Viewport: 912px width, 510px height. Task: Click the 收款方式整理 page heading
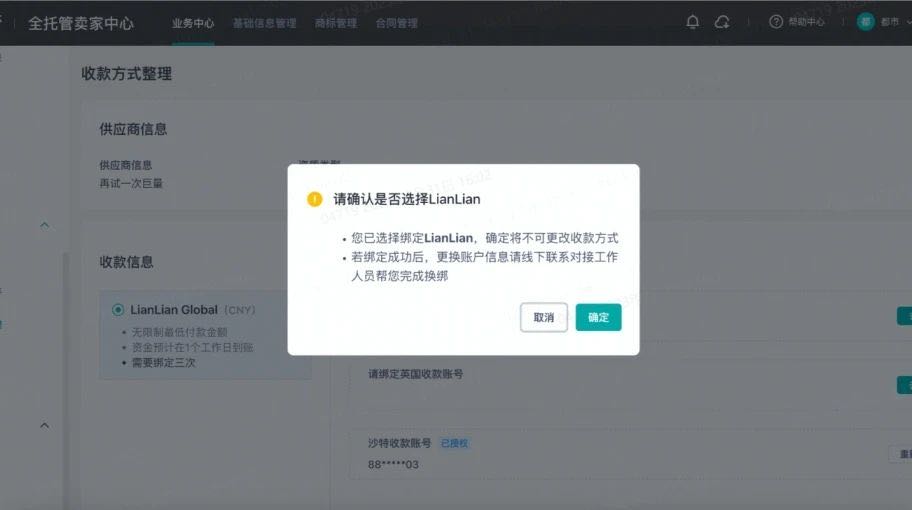[127, 74]
